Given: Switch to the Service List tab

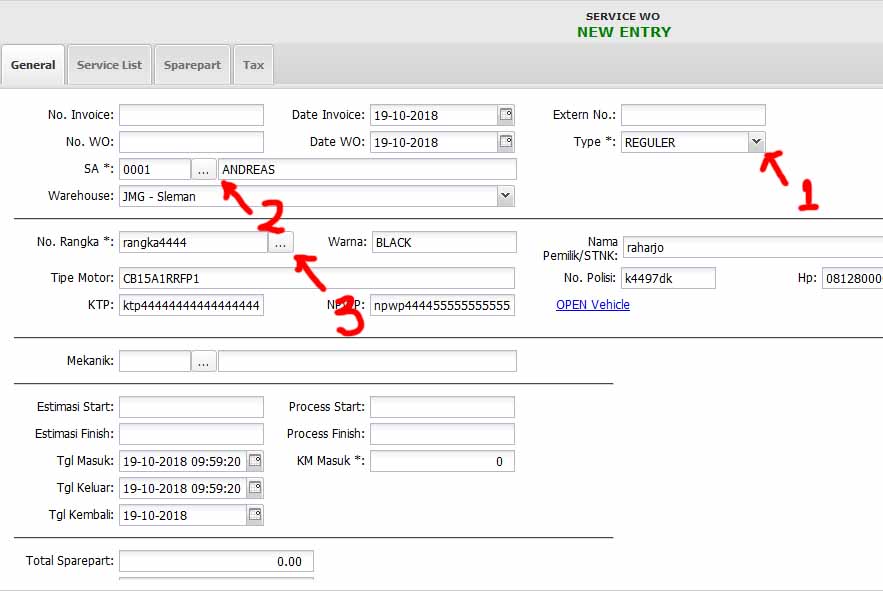Looking at the screenshot, I should coord(109,65).
